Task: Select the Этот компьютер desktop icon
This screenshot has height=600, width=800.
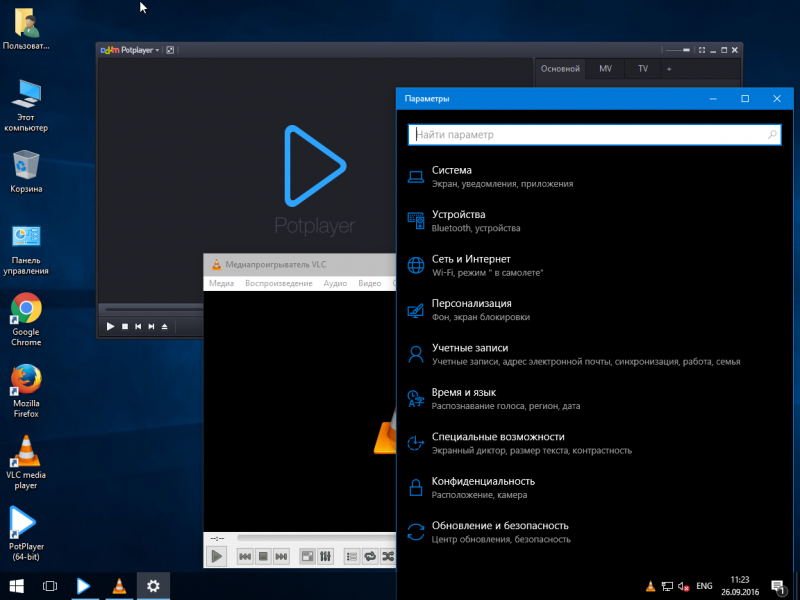Action: coord(26,106)
